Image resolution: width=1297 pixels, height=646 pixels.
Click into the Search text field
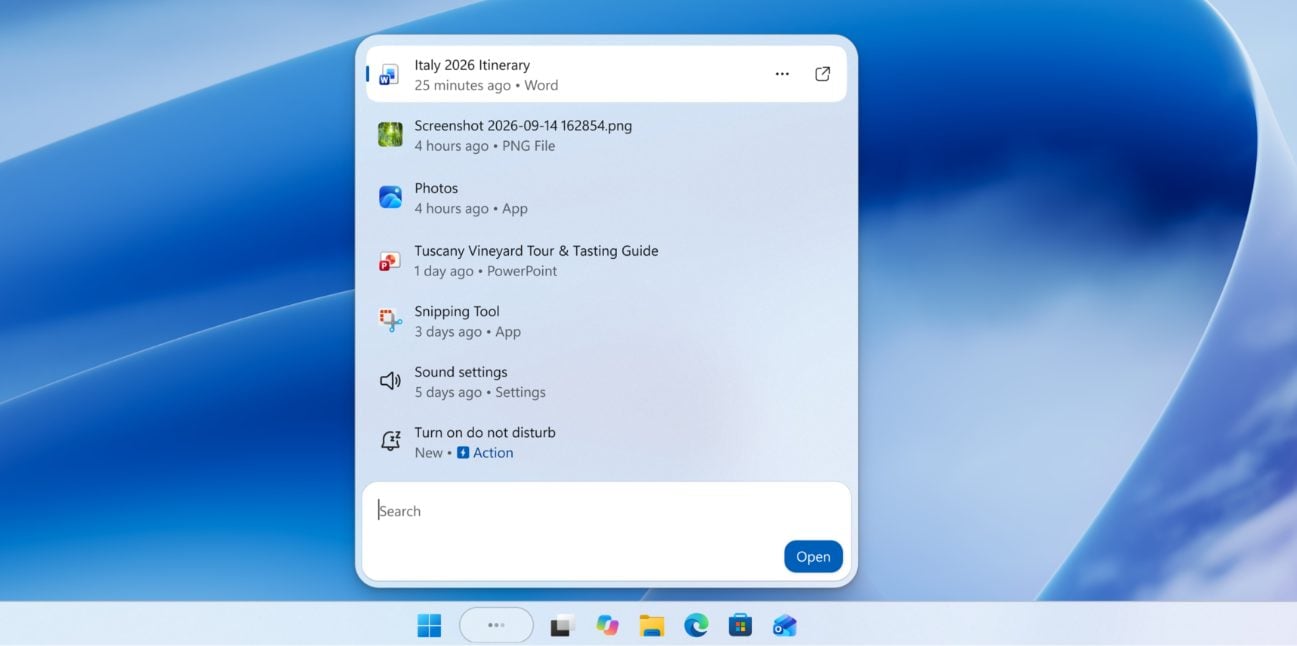(x=606, y=511)
